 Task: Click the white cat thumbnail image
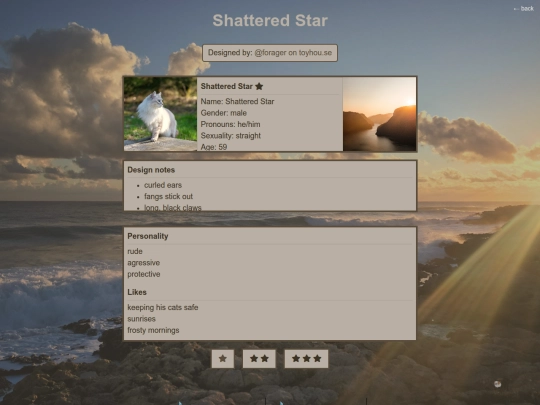pos(160,114)
